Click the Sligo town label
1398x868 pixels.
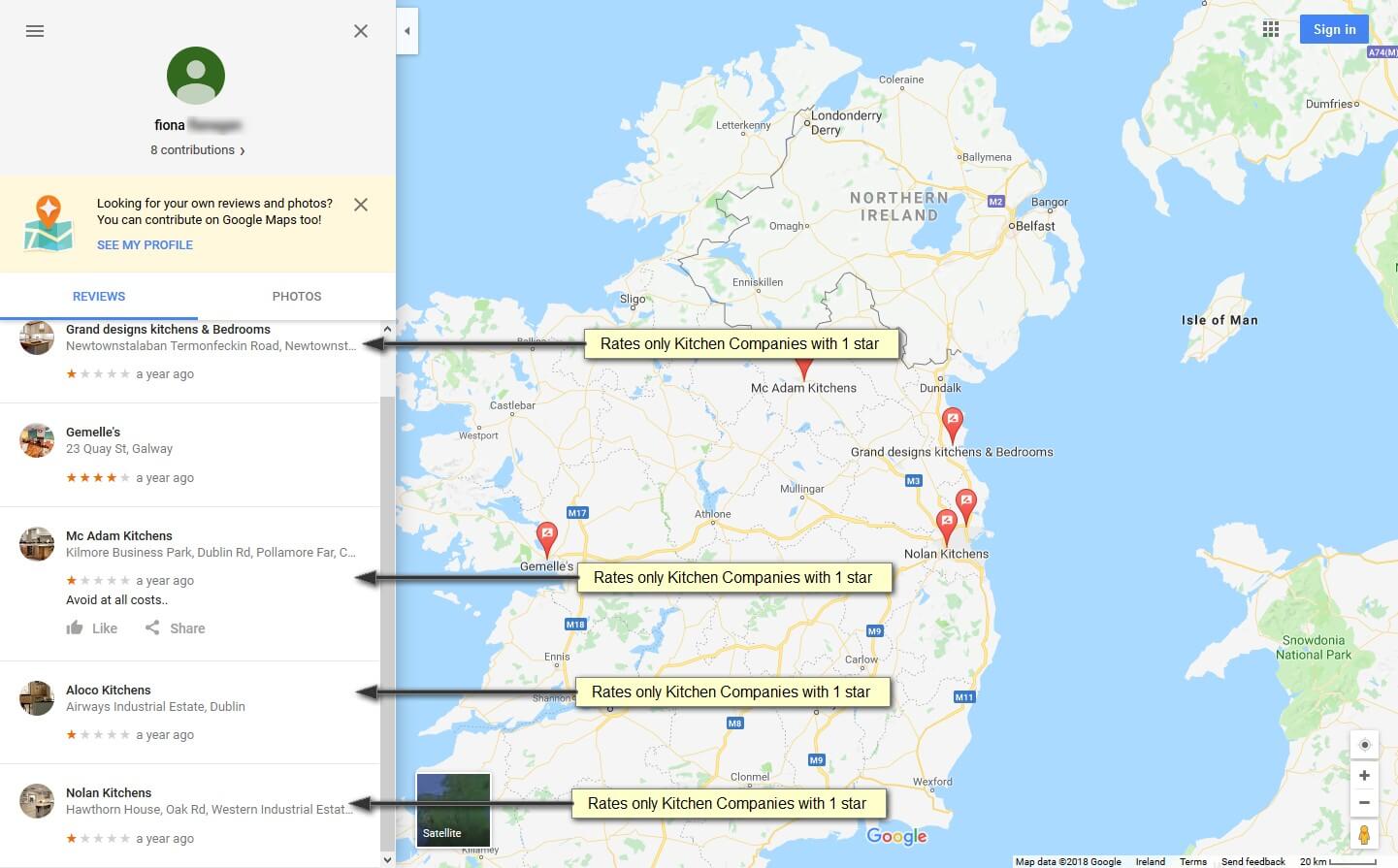click(x=633, y=300)
